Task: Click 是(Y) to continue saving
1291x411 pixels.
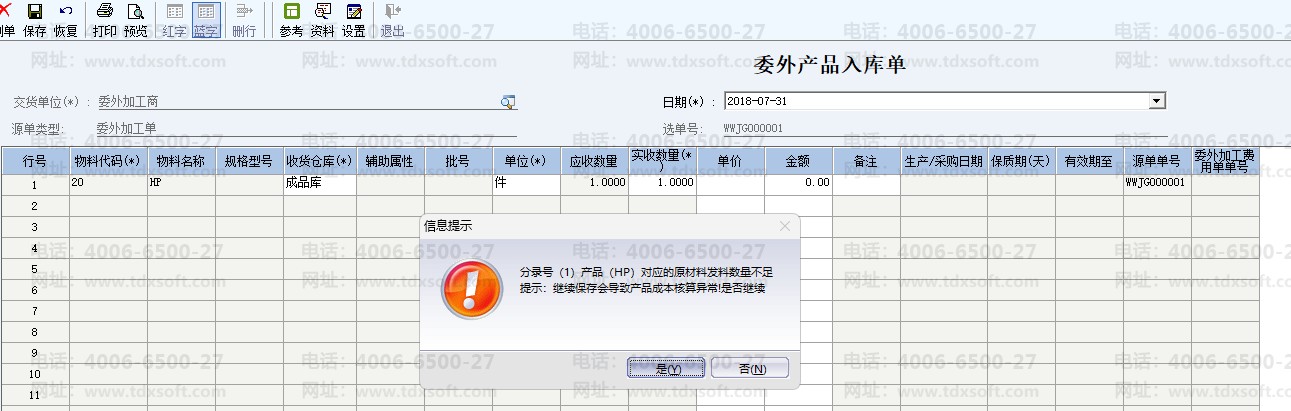Action: point(666,368)
